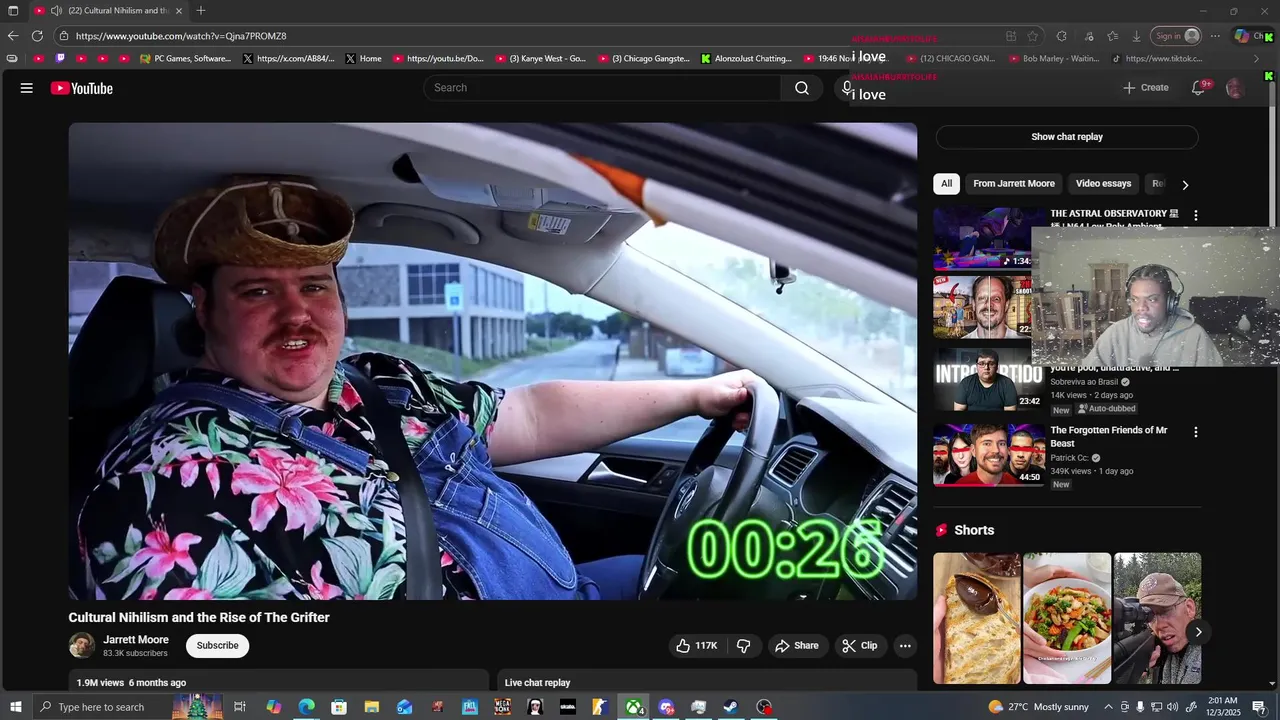Open the volume control in tray
This screenshot has height=720, width=1280.
1173,707
